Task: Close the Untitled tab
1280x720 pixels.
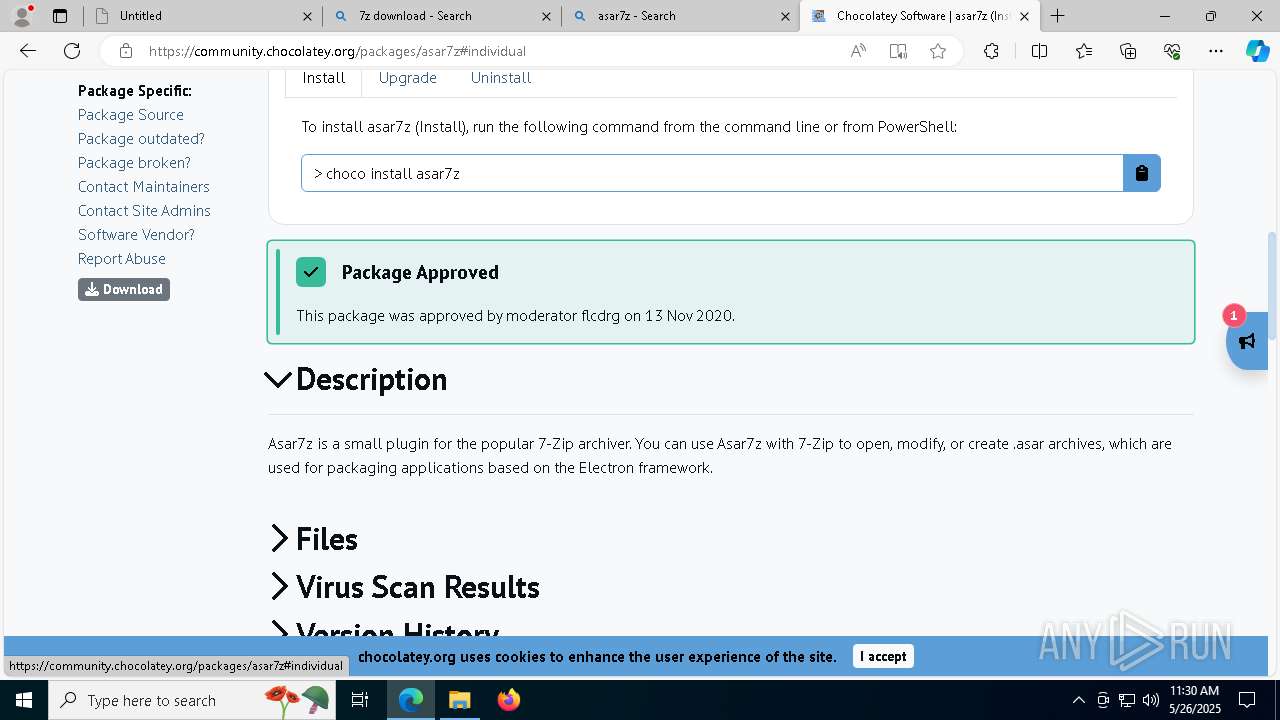Action: click(x=308, y=16)
